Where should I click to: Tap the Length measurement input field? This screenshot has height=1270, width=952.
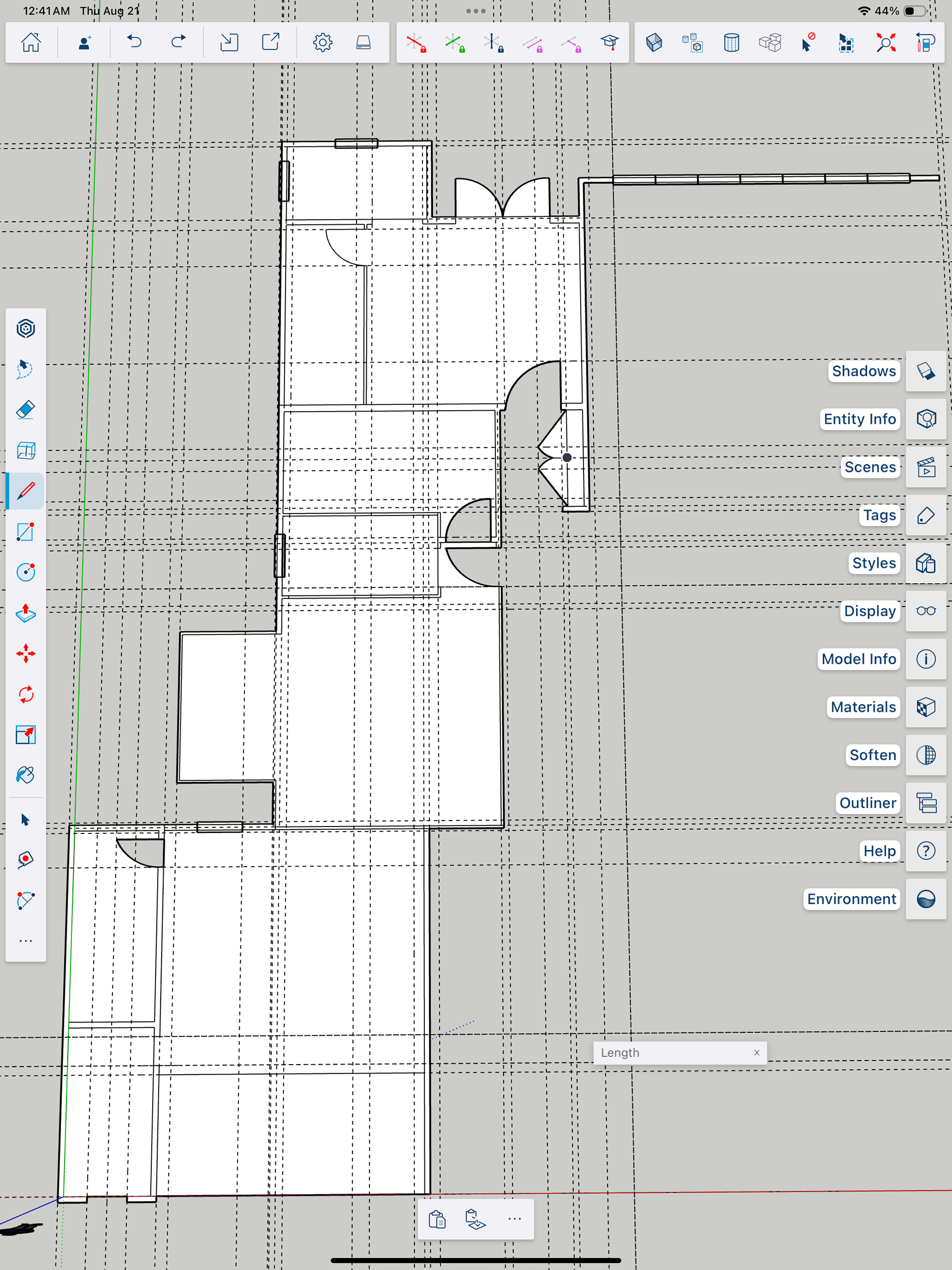[671, 1052]
